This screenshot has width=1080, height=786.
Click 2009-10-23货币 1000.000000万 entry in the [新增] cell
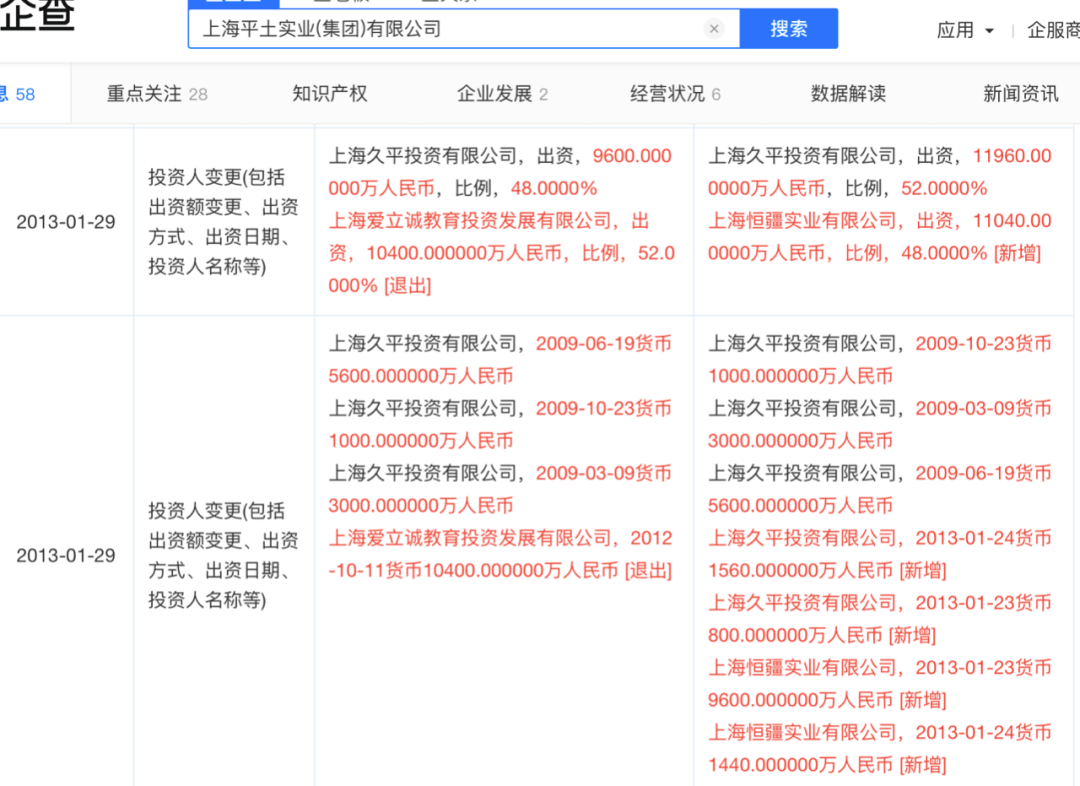tap(880, 360)
